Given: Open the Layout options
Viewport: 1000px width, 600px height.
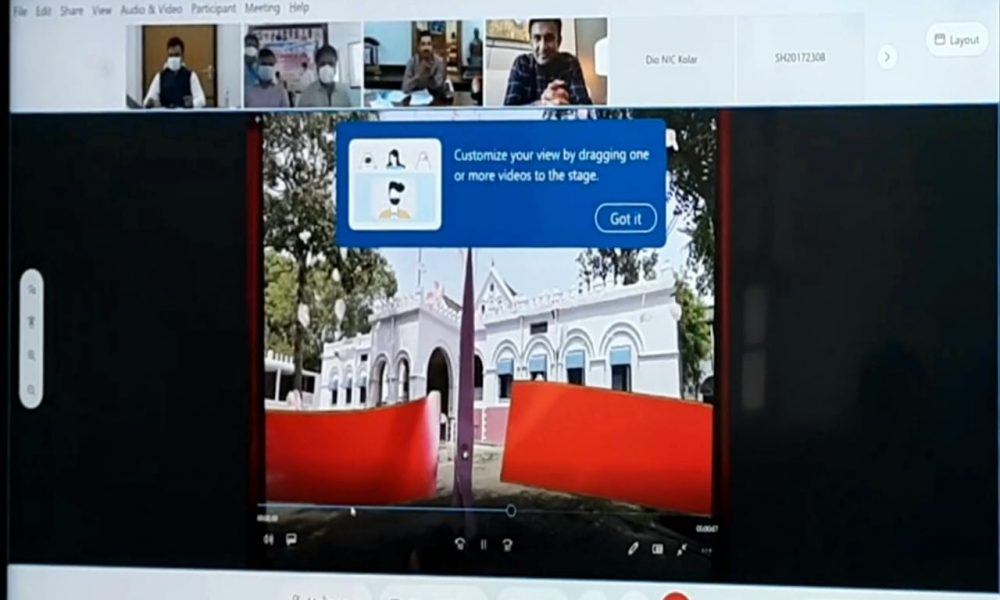Looking at the screenshot, I should [x=957, y=40].
